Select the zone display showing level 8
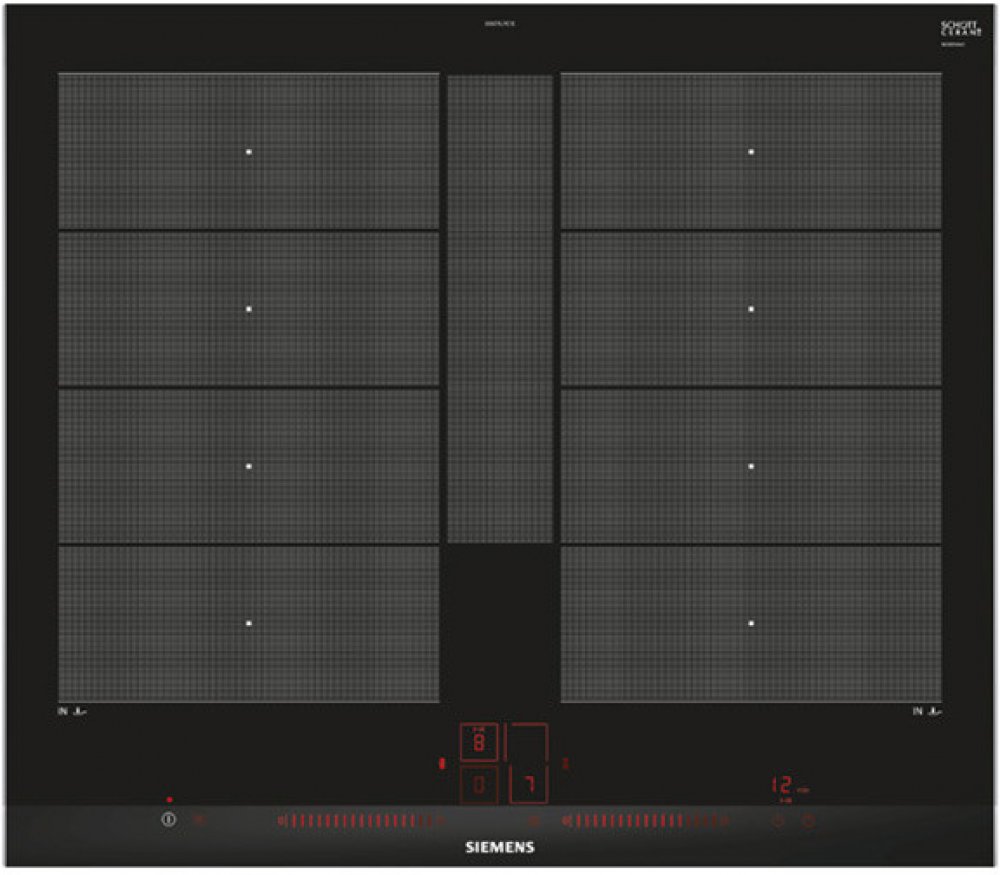 click(x=479, y=742)
